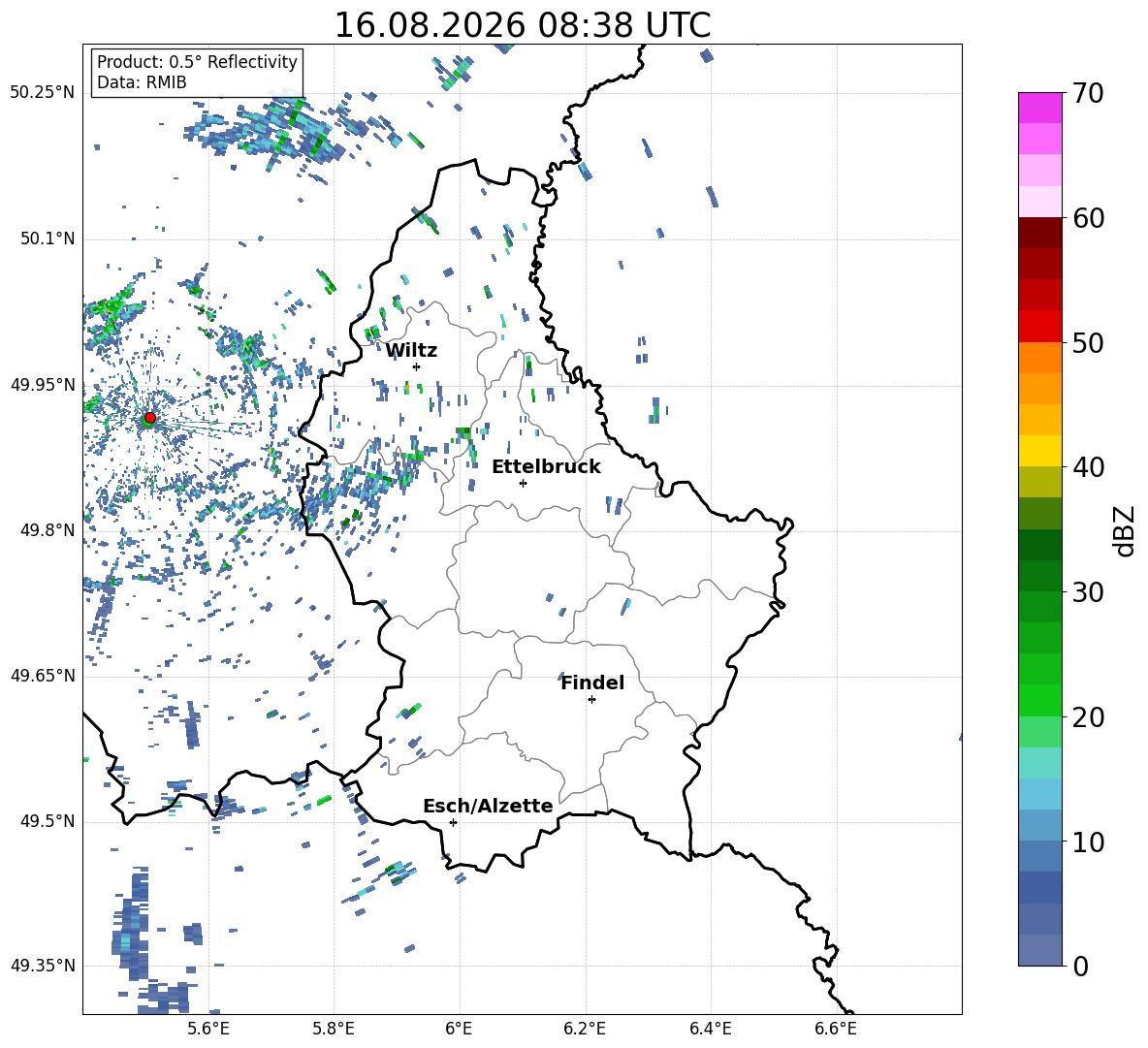The height and width of the screenshot is (1048, 1148).
Task: Click the Findel station cross marker
Action: click(591, 700)
